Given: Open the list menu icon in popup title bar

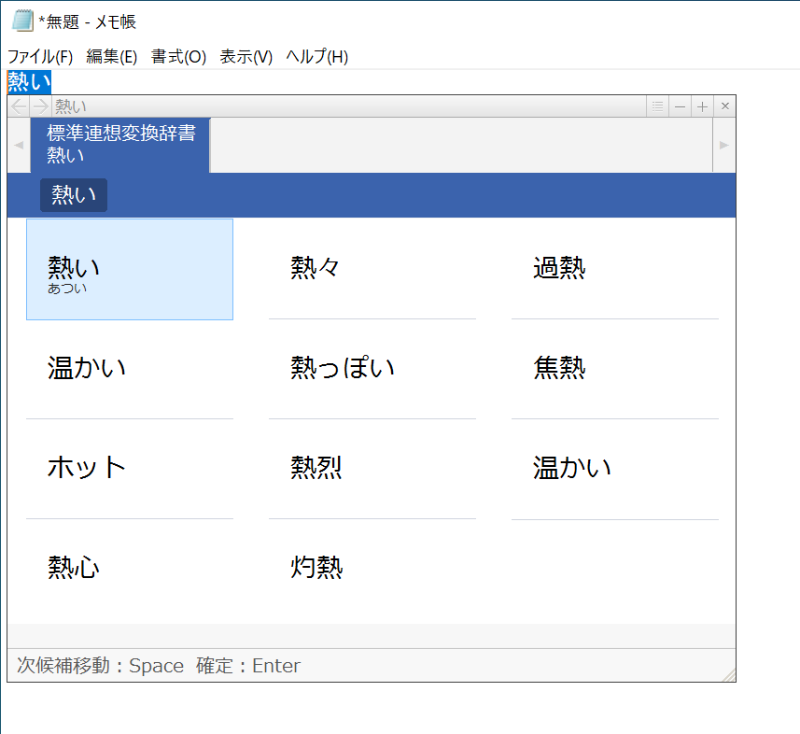Looking at the screenshot, I should point(657,106).
